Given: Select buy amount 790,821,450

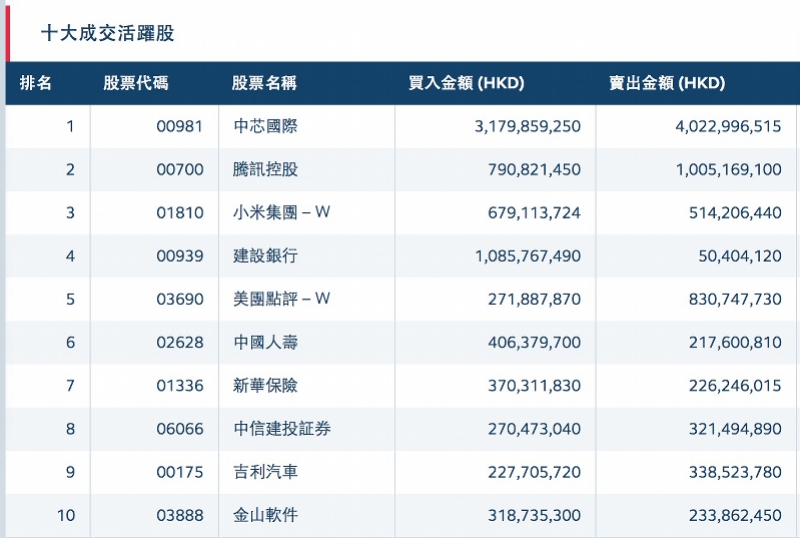Looking at the screenshot, I should click(x=534, y=170).
